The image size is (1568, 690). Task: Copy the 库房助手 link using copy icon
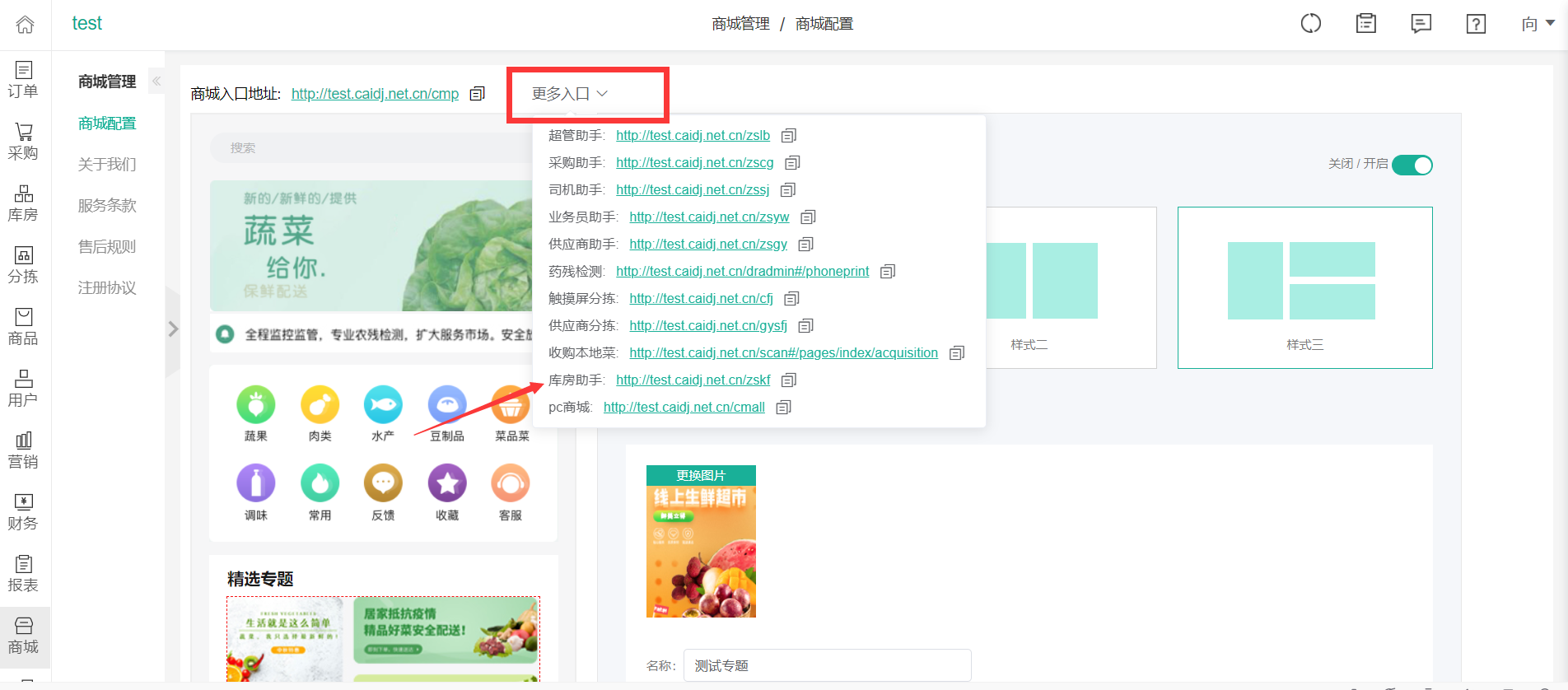pyautogui.click(x=789, y=380)
